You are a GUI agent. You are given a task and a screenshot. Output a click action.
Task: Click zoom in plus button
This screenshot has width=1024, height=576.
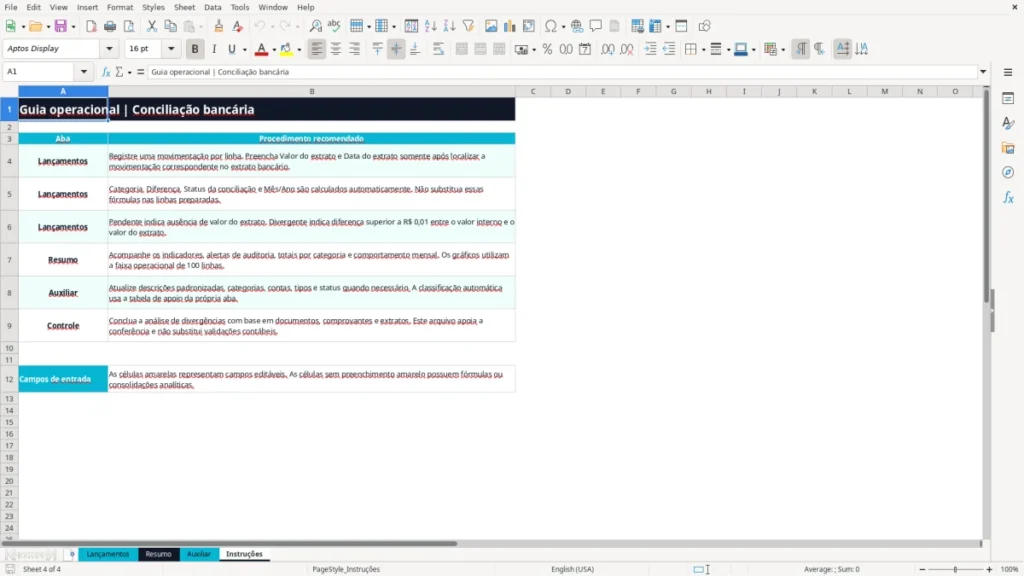point(989,569)
